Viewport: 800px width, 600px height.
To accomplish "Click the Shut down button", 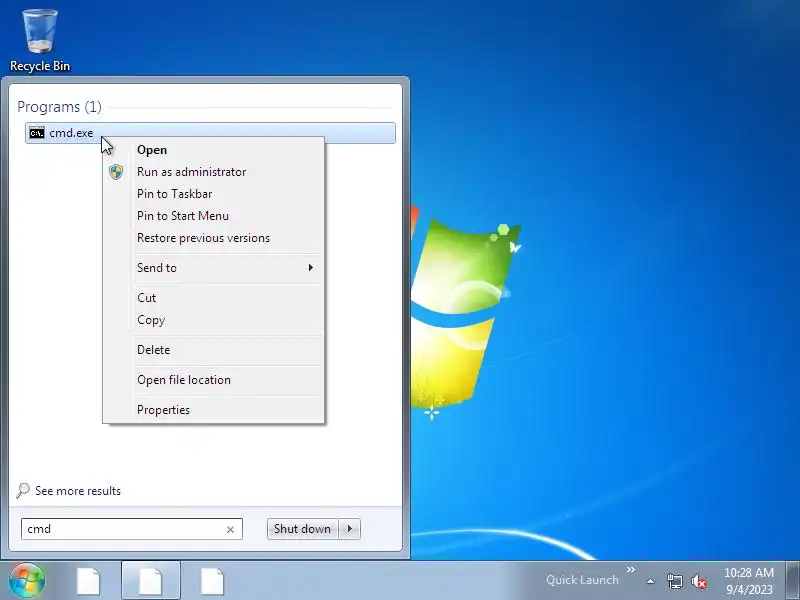I will click(303, 529).
